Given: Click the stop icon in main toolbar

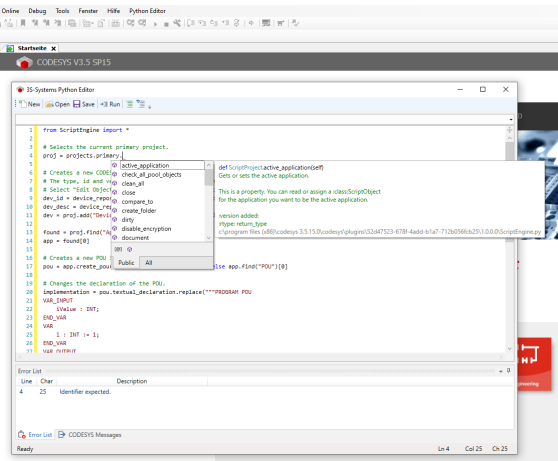Looking at the screenshot, I should (166, 24).
